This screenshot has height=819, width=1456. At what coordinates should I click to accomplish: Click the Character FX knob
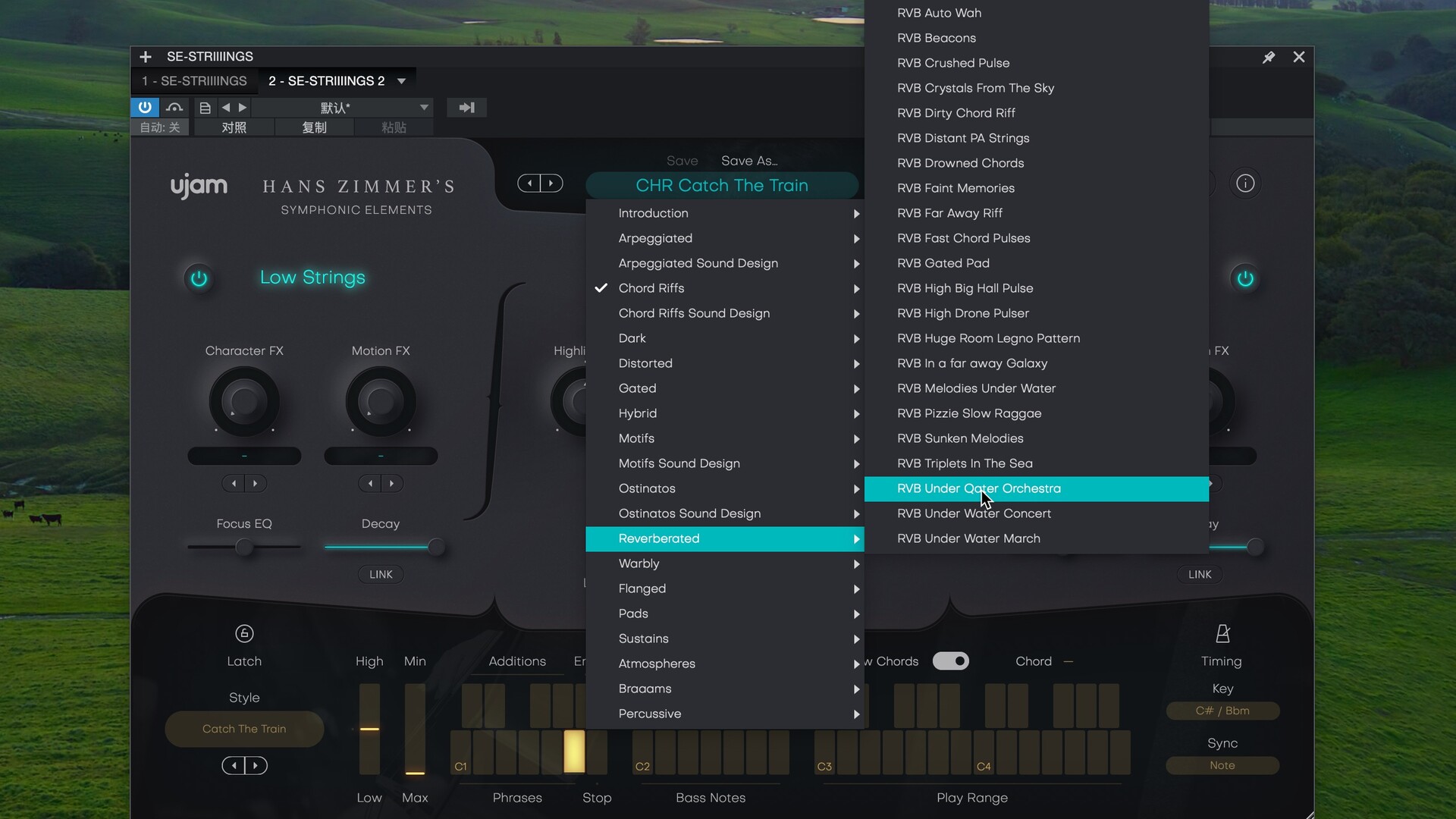tap(244, 401)
